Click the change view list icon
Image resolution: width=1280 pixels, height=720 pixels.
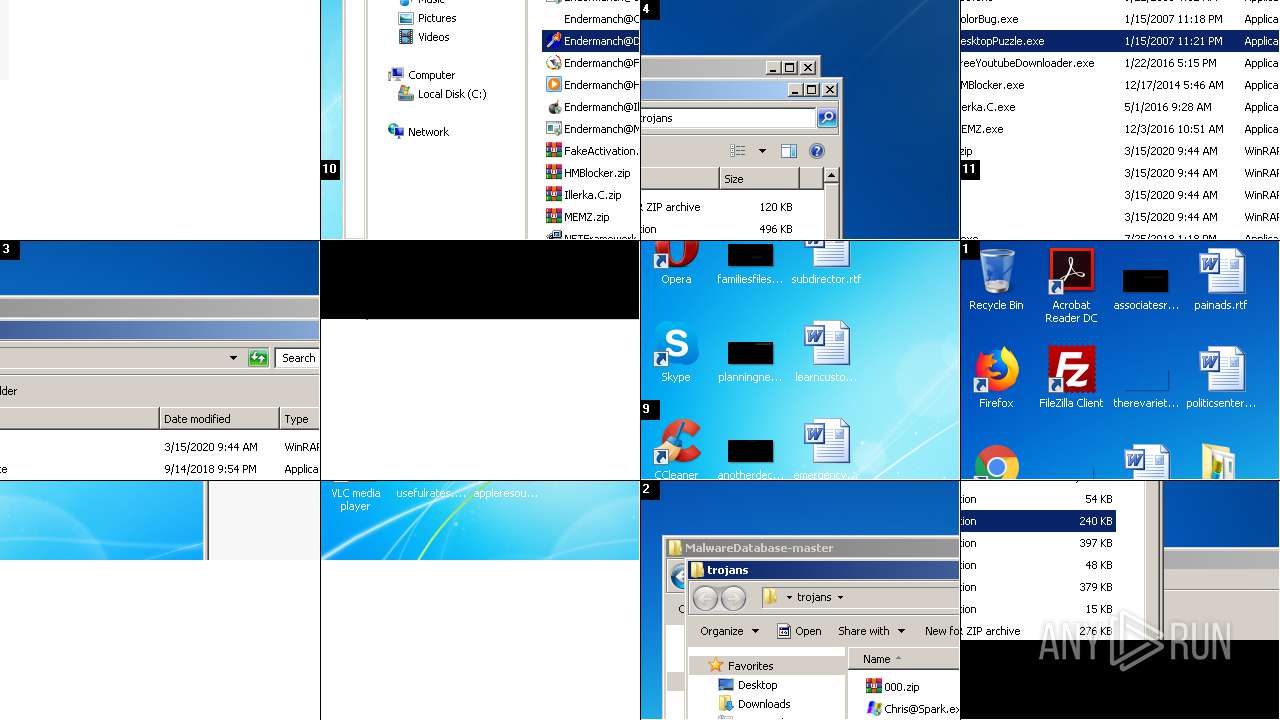738,151
